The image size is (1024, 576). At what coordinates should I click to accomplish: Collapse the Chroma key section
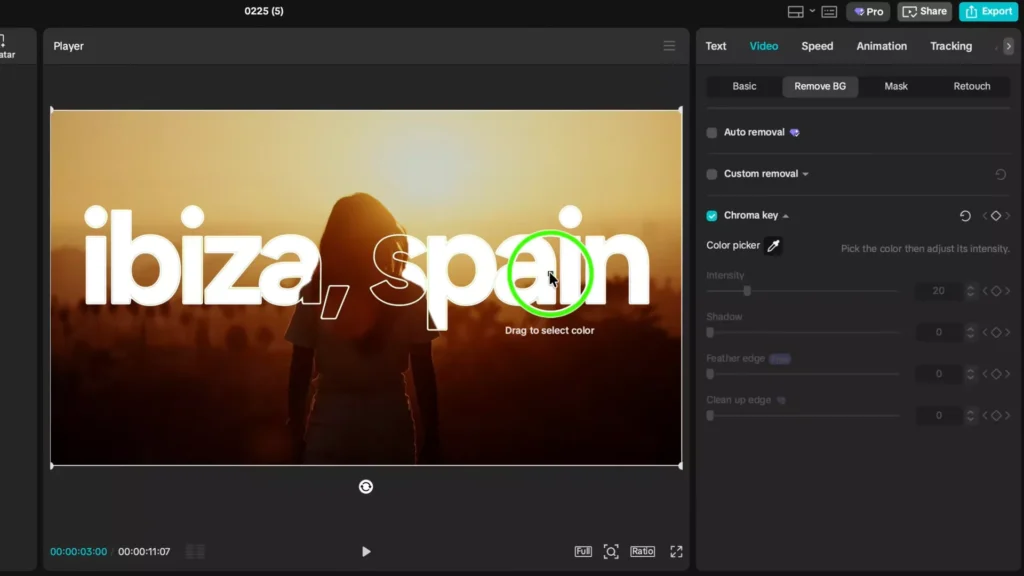(x=784, y=215)
